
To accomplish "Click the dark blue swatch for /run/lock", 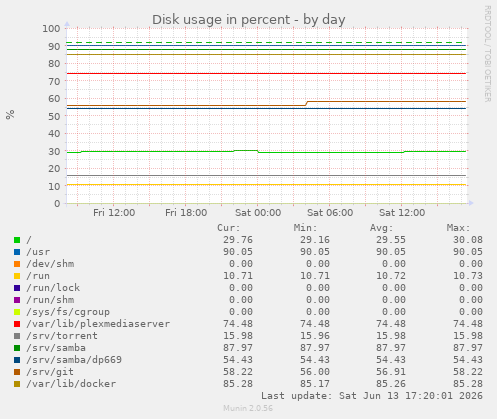I will [17, 288].
